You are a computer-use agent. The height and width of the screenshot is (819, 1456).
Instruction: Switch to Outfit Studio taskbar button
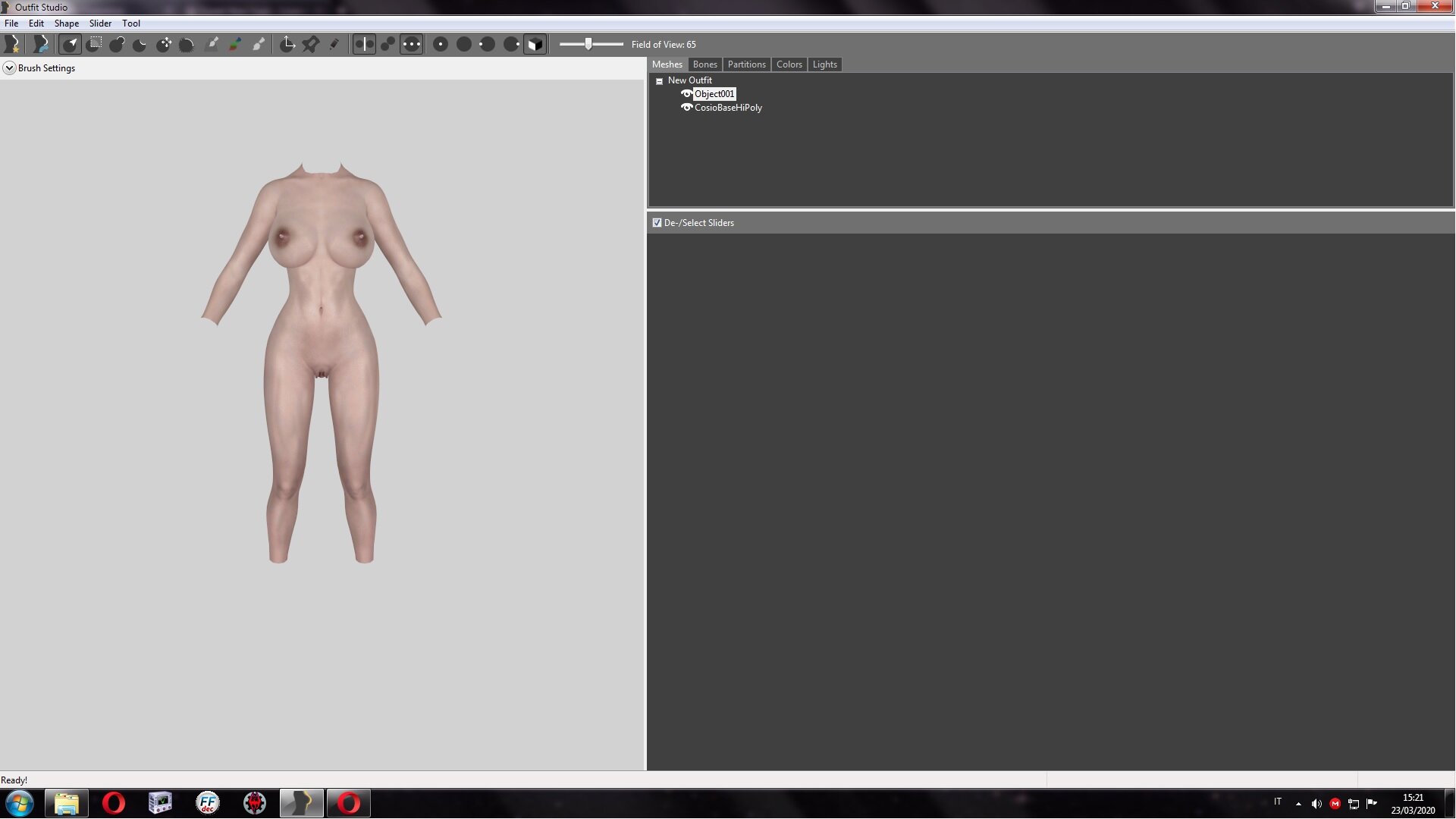302,803
